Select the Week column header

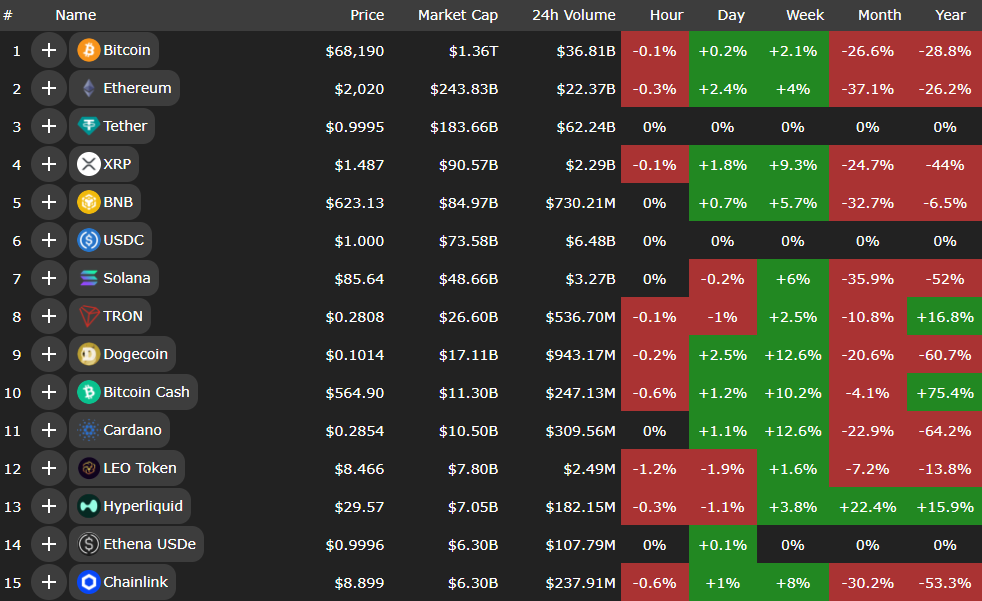tap(792, 15)
